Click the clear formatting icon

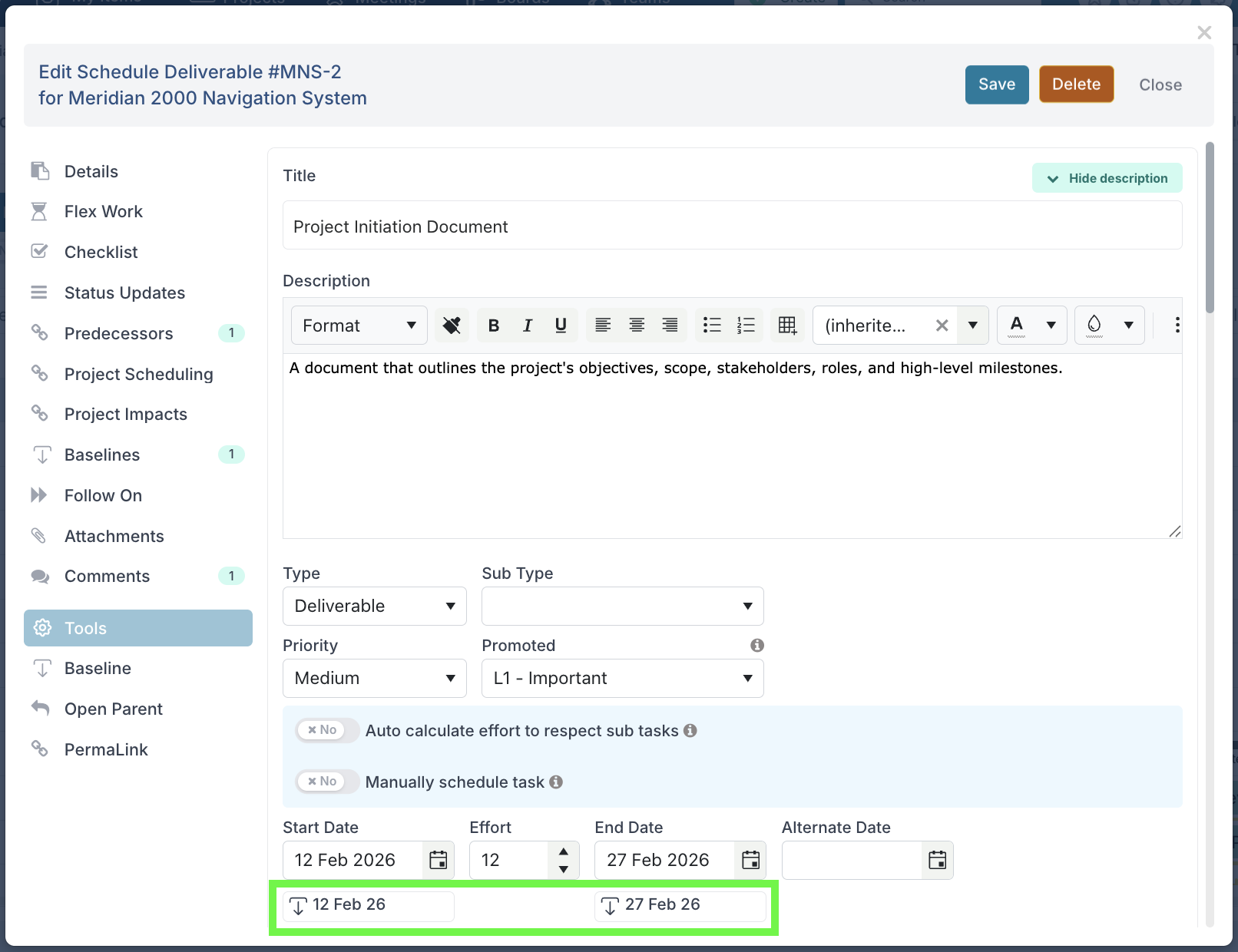pyautogui.click(x=452, y=326)
